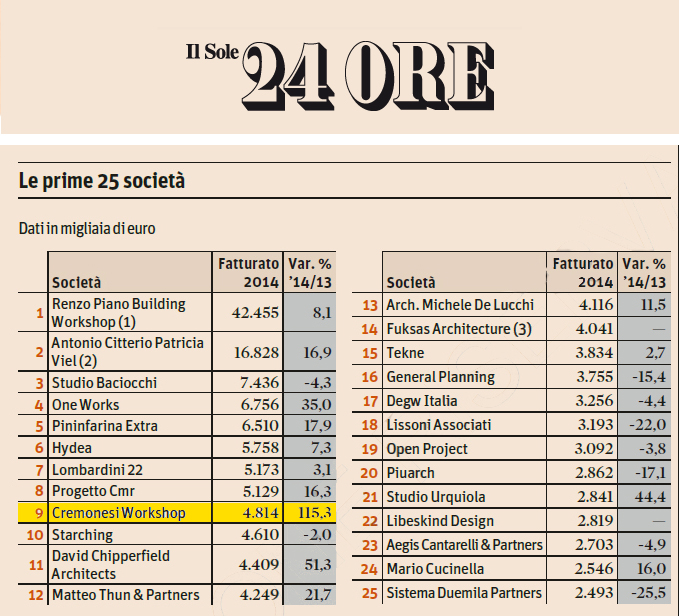Click the 'Progetto Cmr' company name

(x=93, y=491)
